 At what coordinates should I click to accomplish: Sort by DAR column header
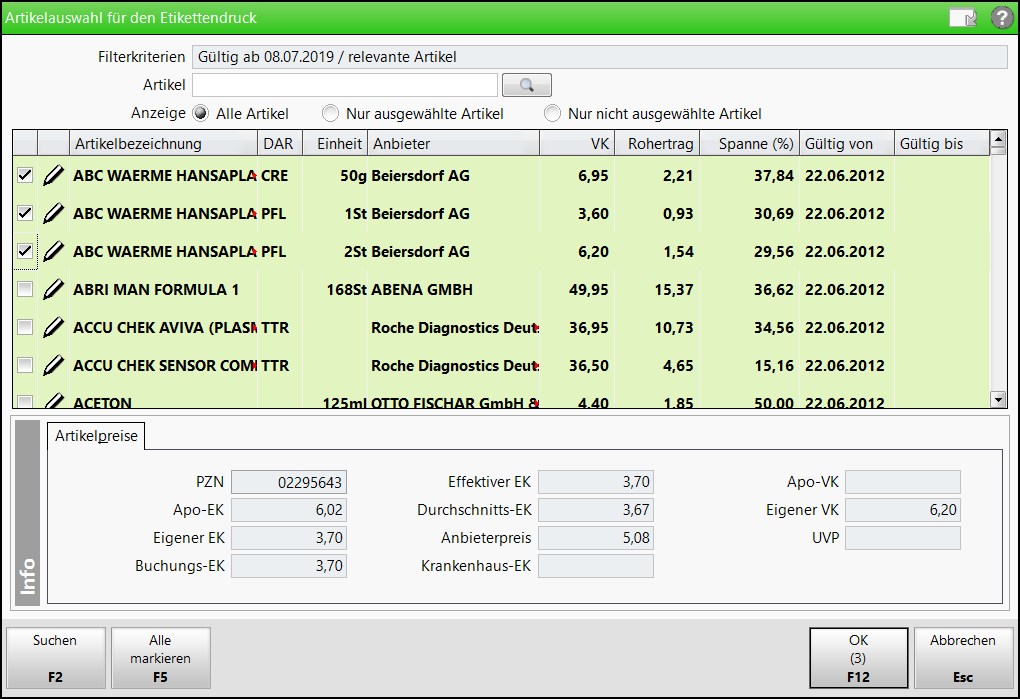pyautogui.click(x=280, y=144)
